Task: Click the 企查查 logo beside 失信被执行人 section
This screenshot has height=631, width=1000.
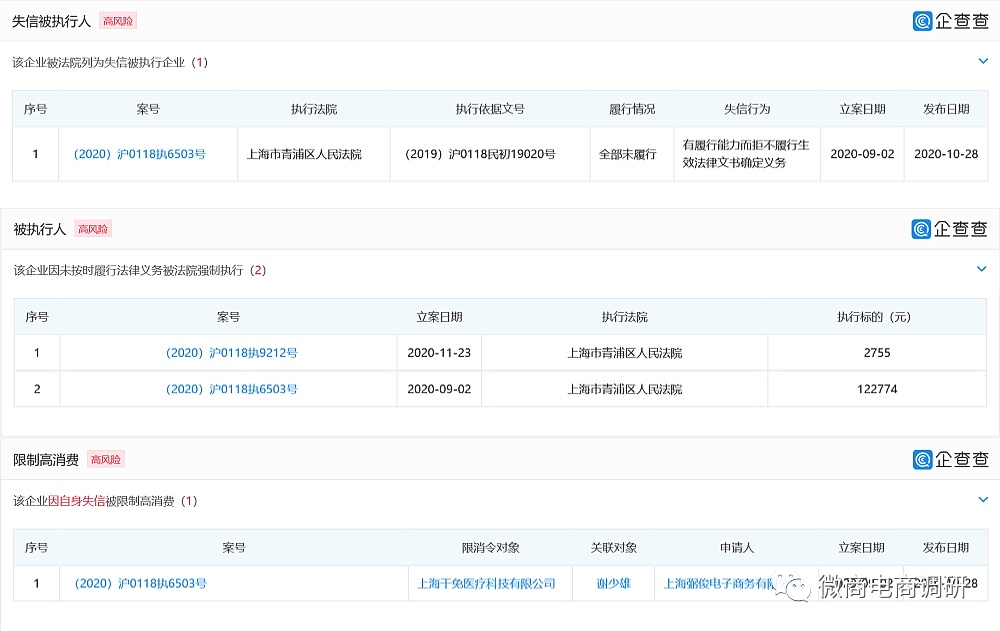Action: pos(948,20)
